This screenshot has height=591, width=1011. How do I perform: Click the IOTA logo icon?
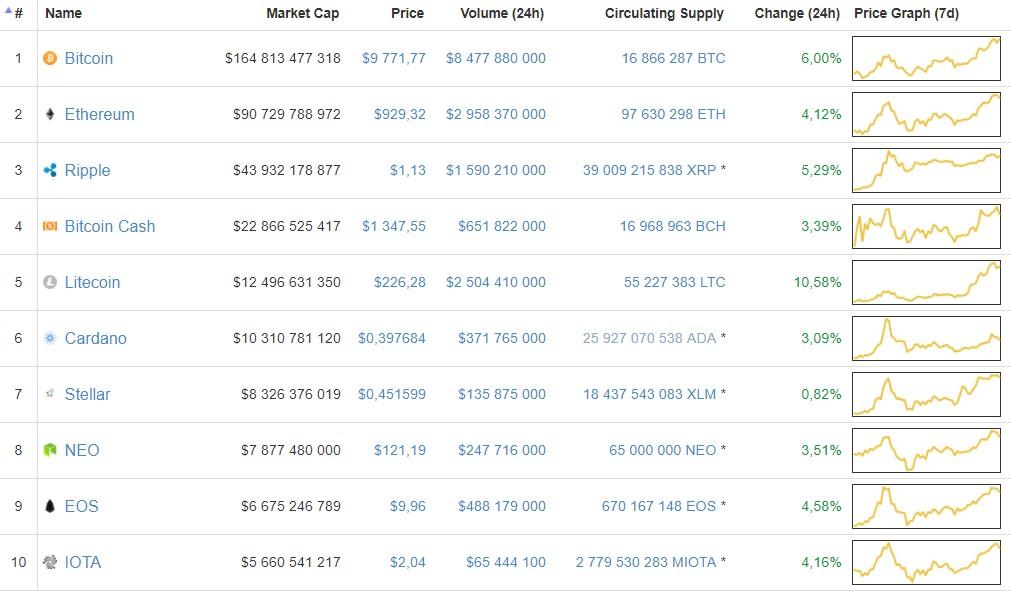pos(50,562)
